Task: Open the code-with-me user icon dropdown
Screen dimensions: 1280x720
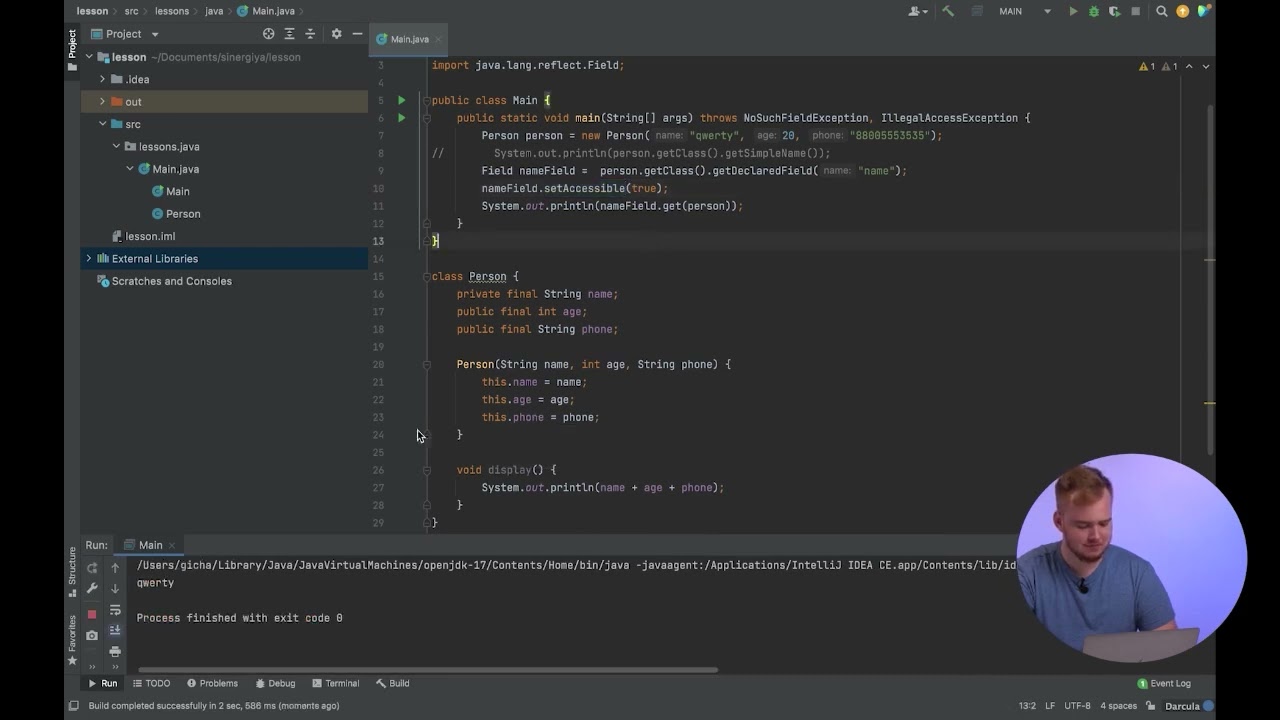Action: click(917, 11)
